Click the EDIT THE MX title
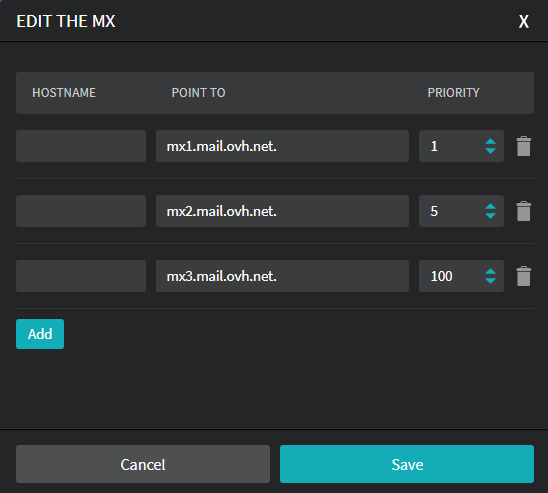This screenshot has width=548, height=493. click(x=66, y=21)
